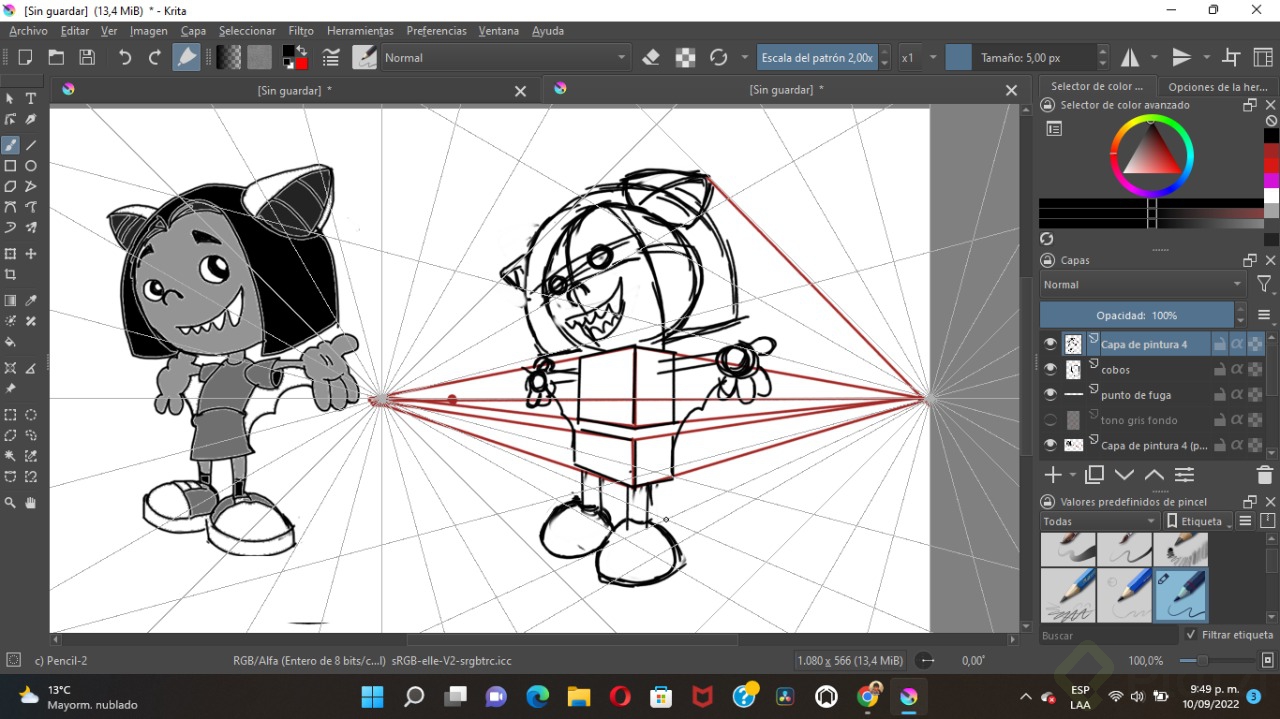
Task: Expand the 'Todas' brush tag dropdown
Action: (1100, 521)
